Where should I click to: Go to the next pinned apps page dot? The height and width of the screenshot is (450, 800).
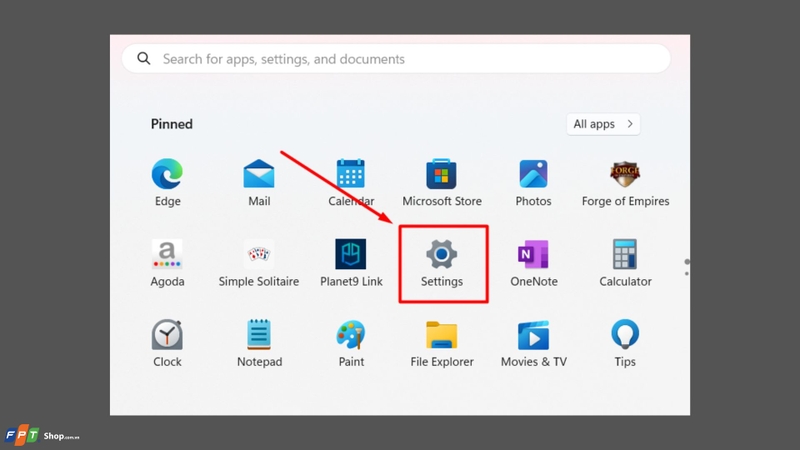click(x=687, y=274)
